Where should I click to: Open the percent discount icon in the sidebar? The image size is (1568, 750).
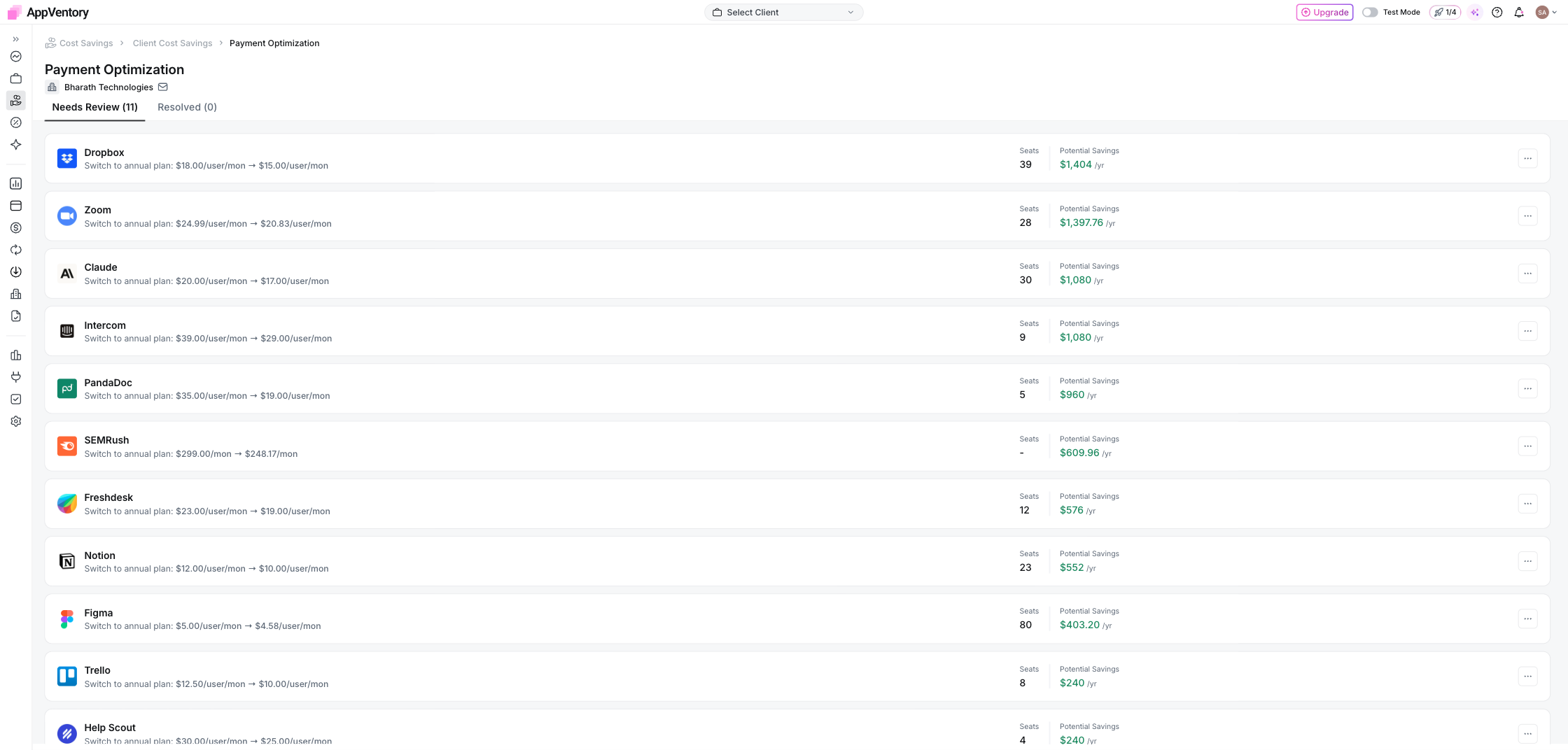click(15, 122)
